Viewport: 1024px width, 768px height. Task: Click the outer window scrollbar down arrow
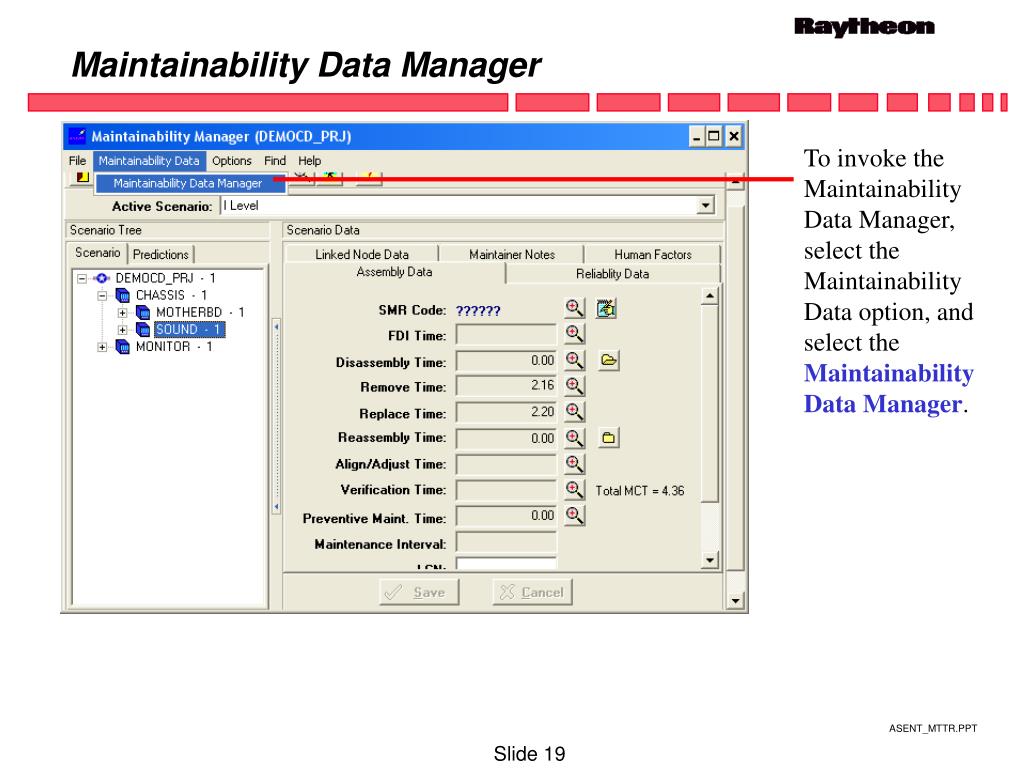pos(735,600)
